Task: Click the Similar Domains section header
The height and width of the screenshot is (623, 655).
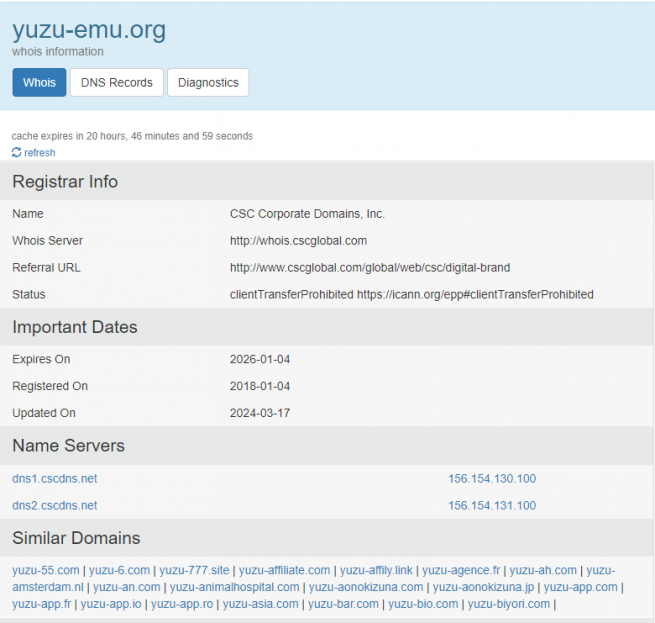Action: click(x=76, y=538)
